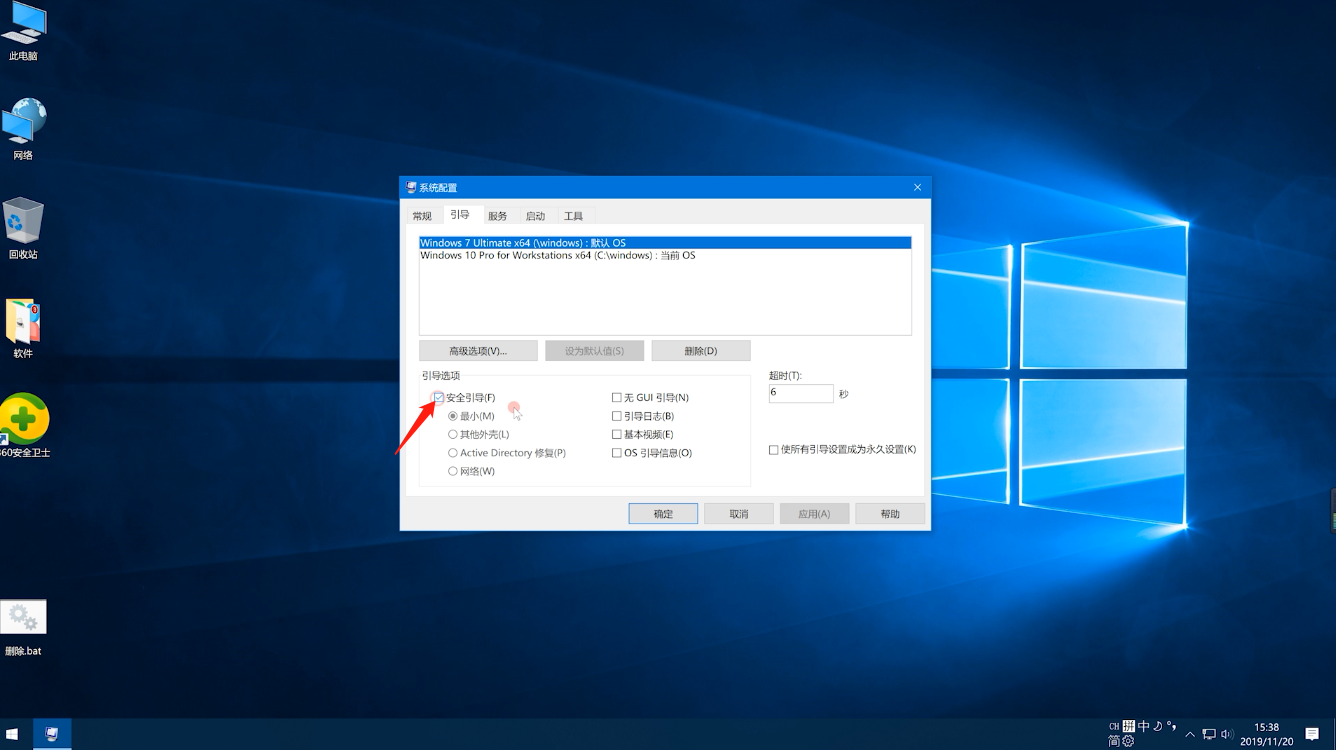This screenshot has width=1336, height=750.
Task: Click the System Configuration taskbar icon
Action: click(x=52, y=734)
